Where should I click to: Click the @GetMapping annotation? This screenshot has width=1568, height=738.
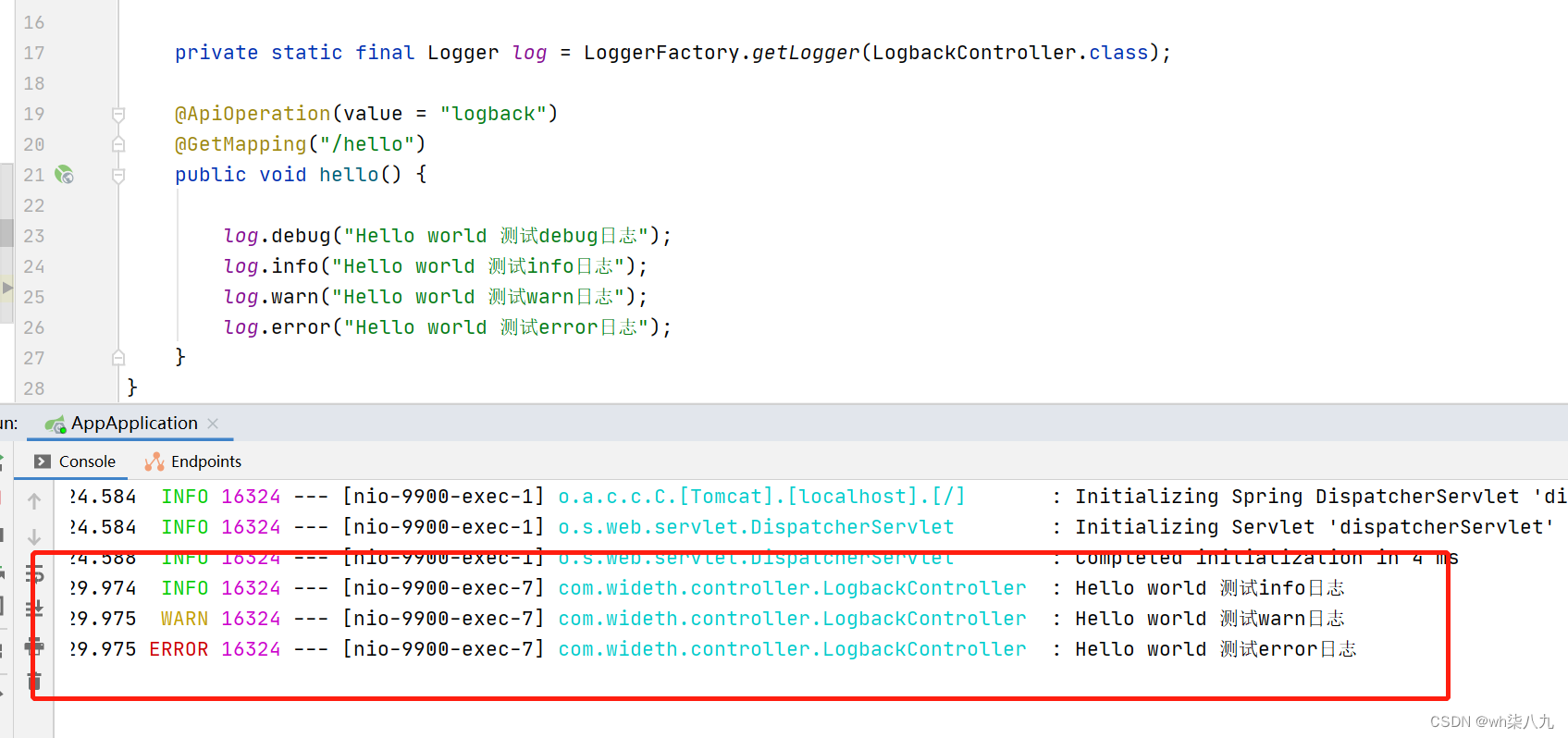click(x=241, y=144)
